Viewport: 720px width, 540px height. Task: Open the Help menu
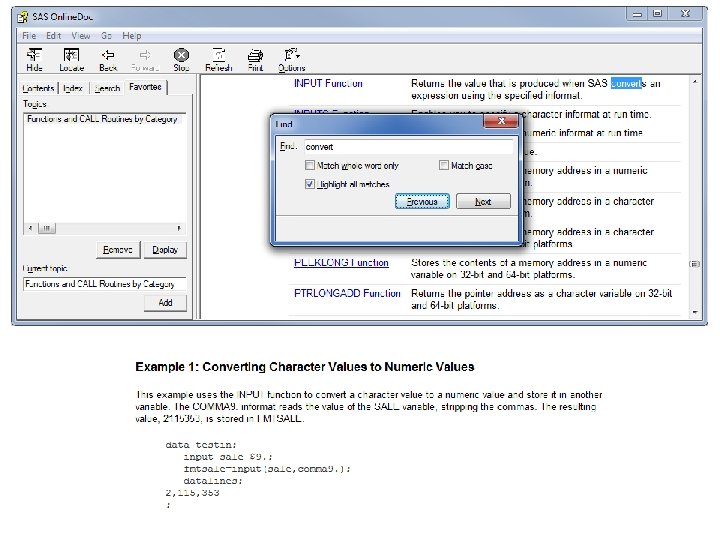click(131, 35)
